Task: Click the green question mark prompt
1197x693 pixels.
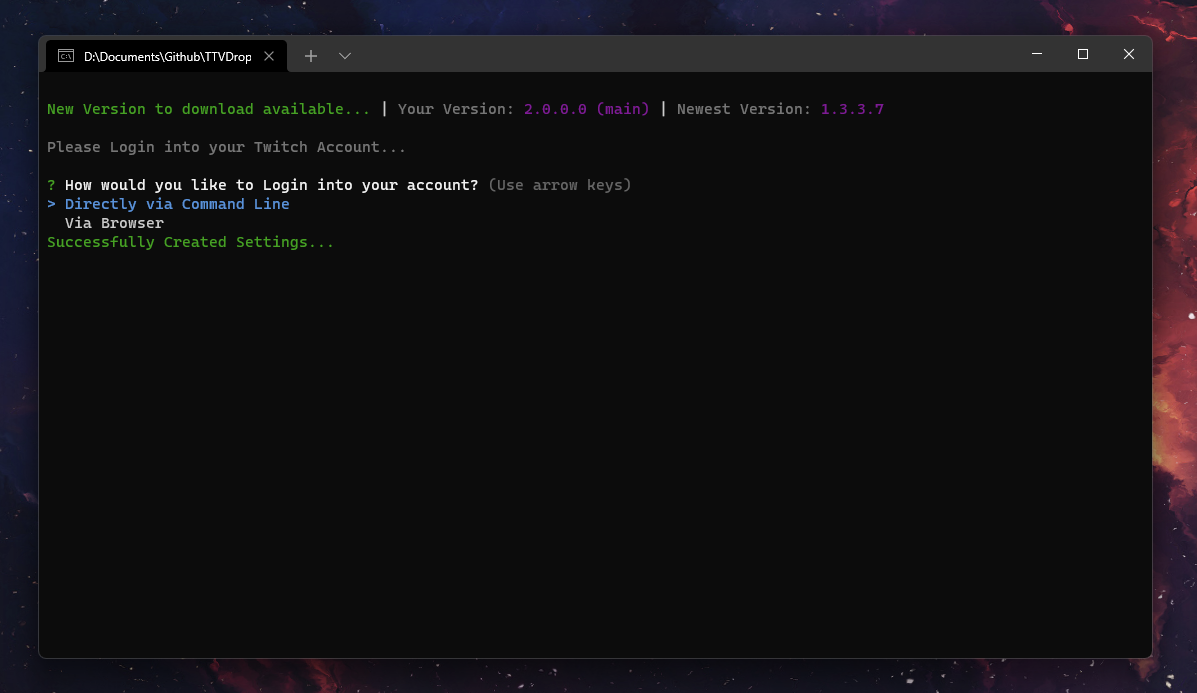Action: click(x=51, y=185)
